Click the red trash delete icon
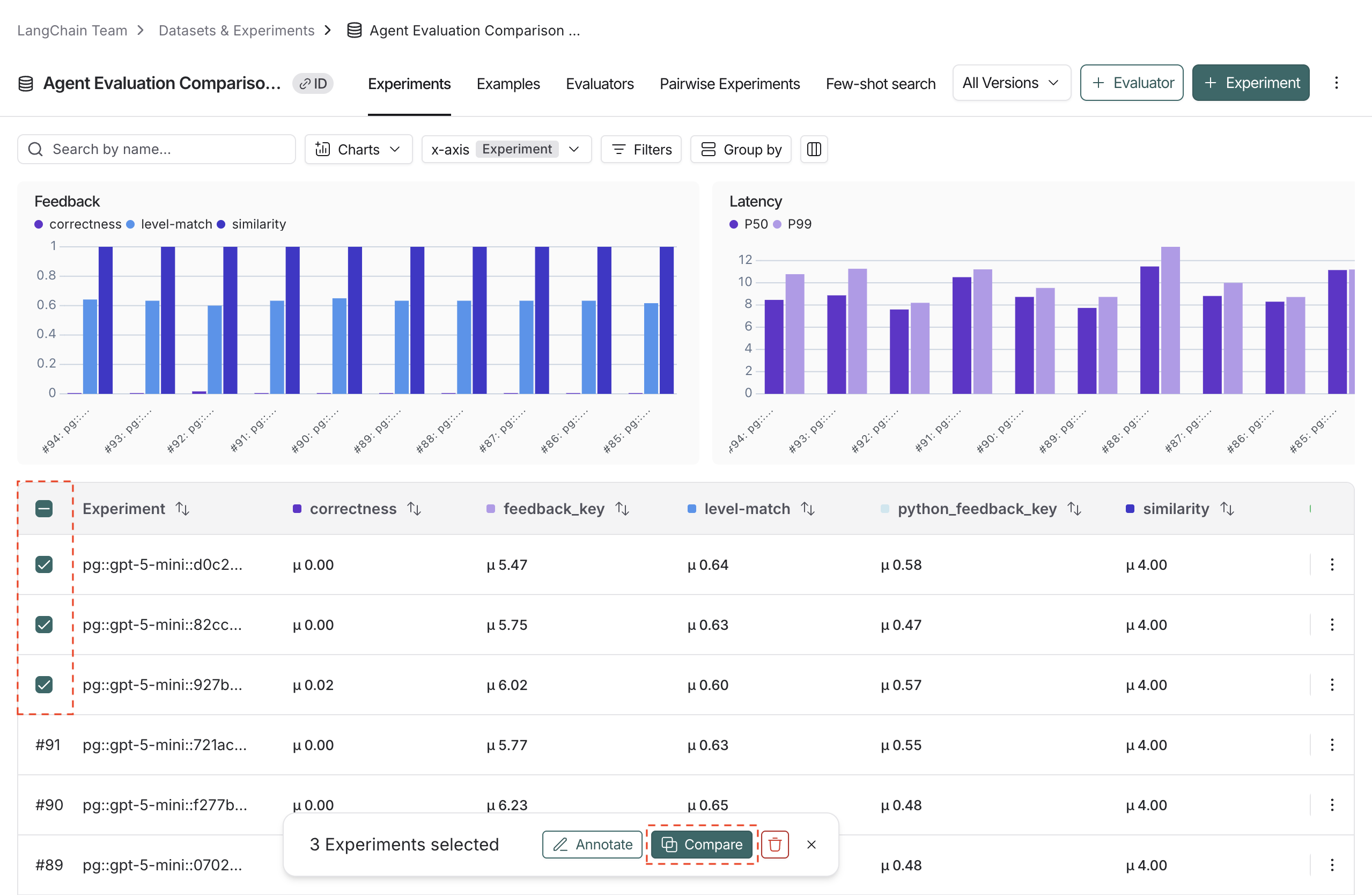 pyautogui.click(x=774, y=844)
